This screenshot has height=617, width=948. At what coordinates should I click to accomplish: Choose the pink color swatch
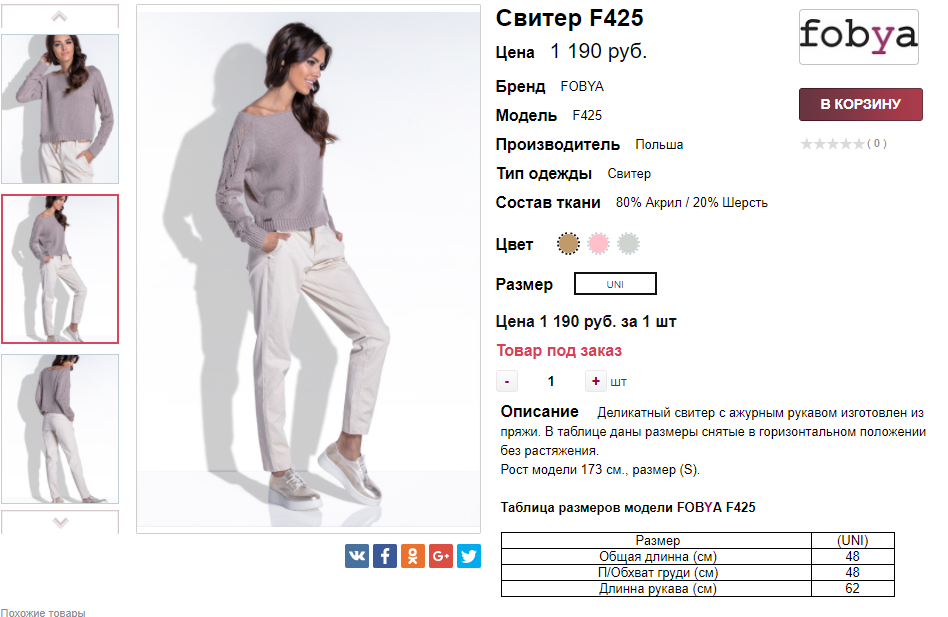point(599,244)
